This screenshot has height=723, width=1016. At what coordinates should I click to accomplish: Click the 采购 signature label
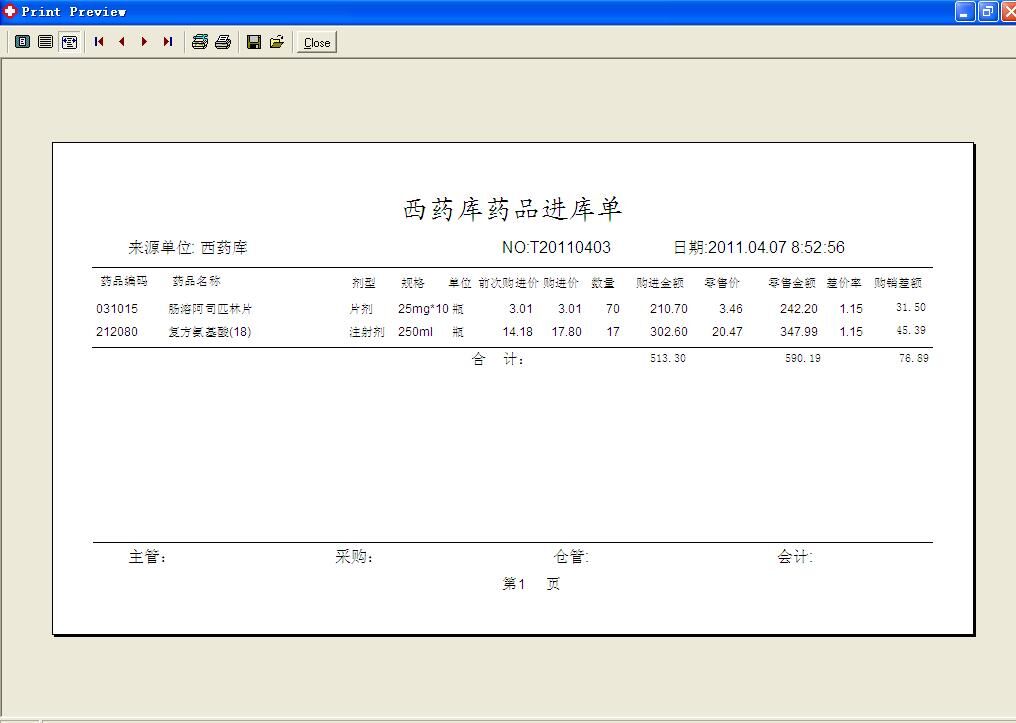tap(354, 557)
